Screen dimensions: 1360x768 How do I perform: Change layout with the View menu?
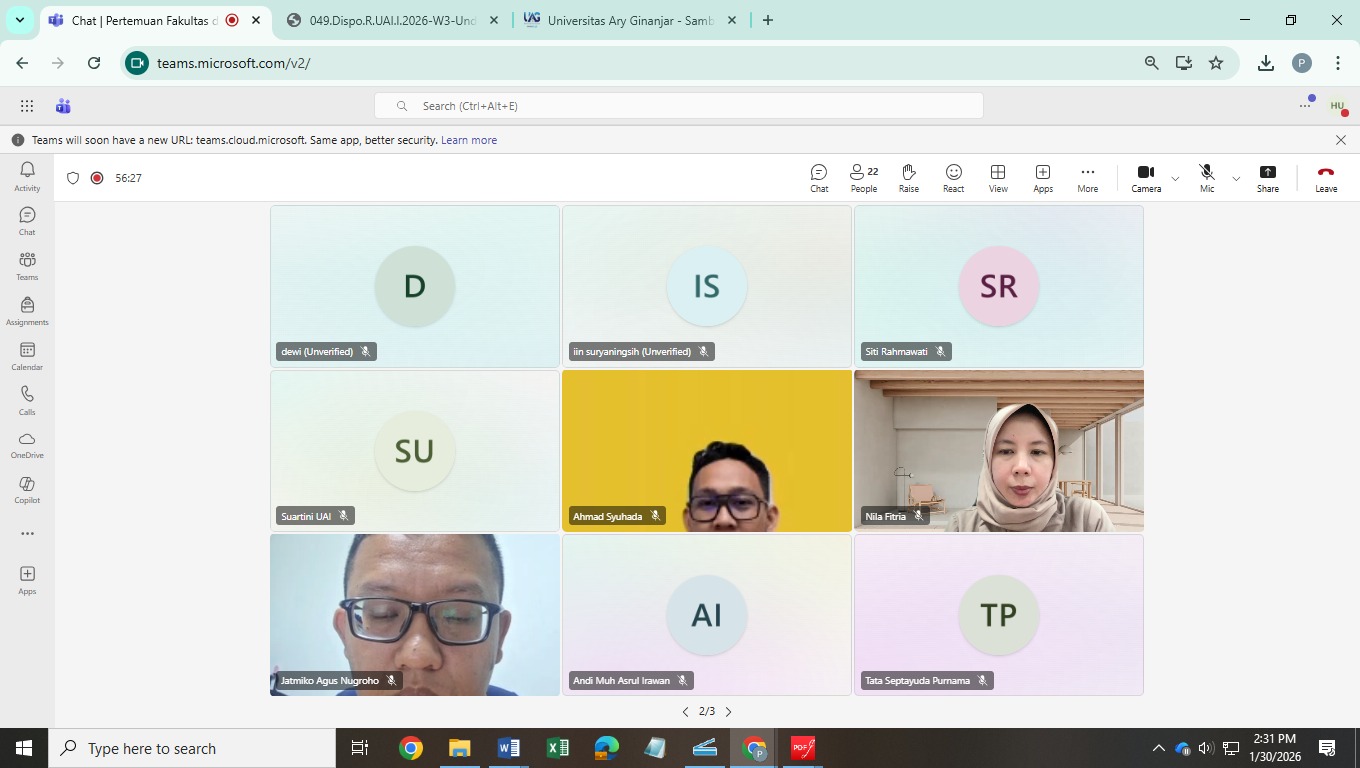(x=997, y=178)
